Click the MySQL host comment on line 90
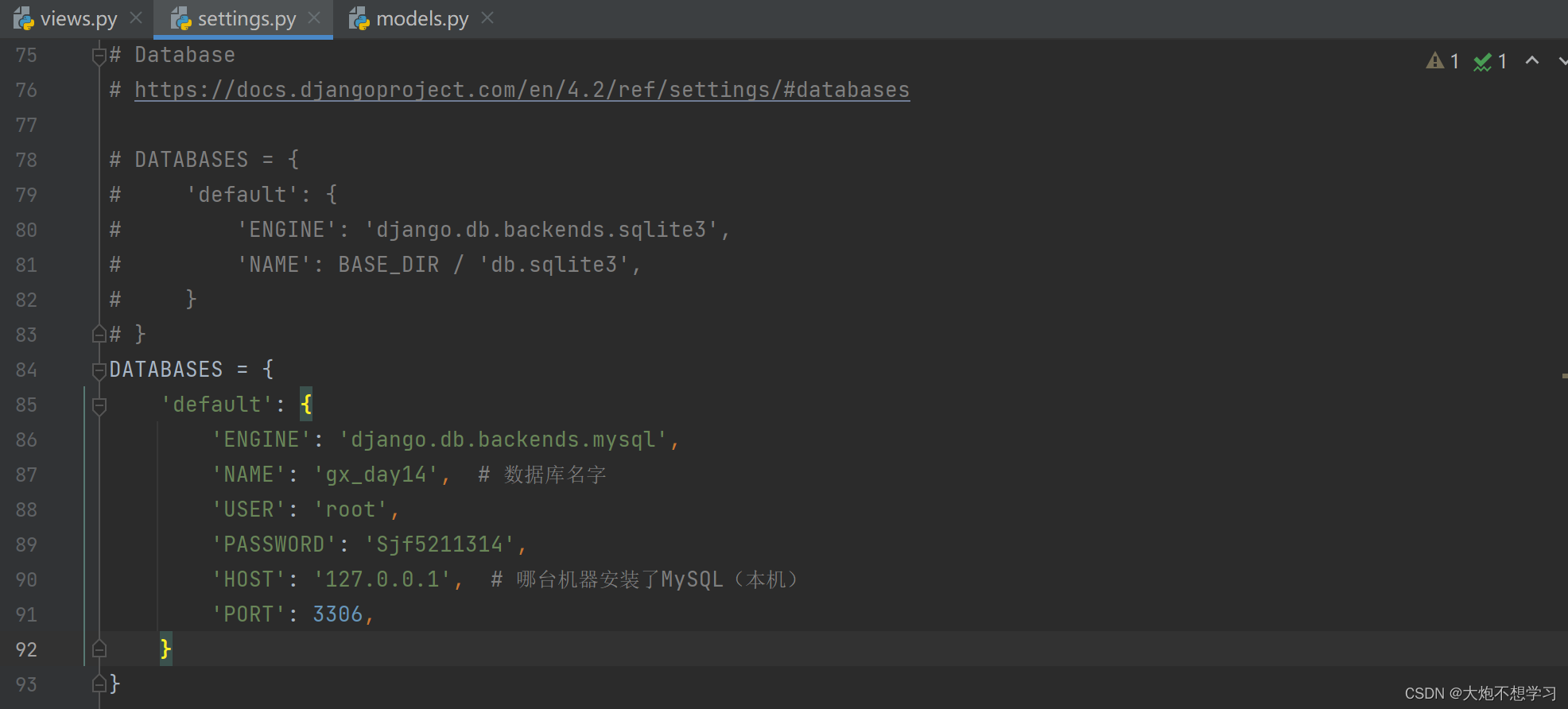 [x=645, y=579]
